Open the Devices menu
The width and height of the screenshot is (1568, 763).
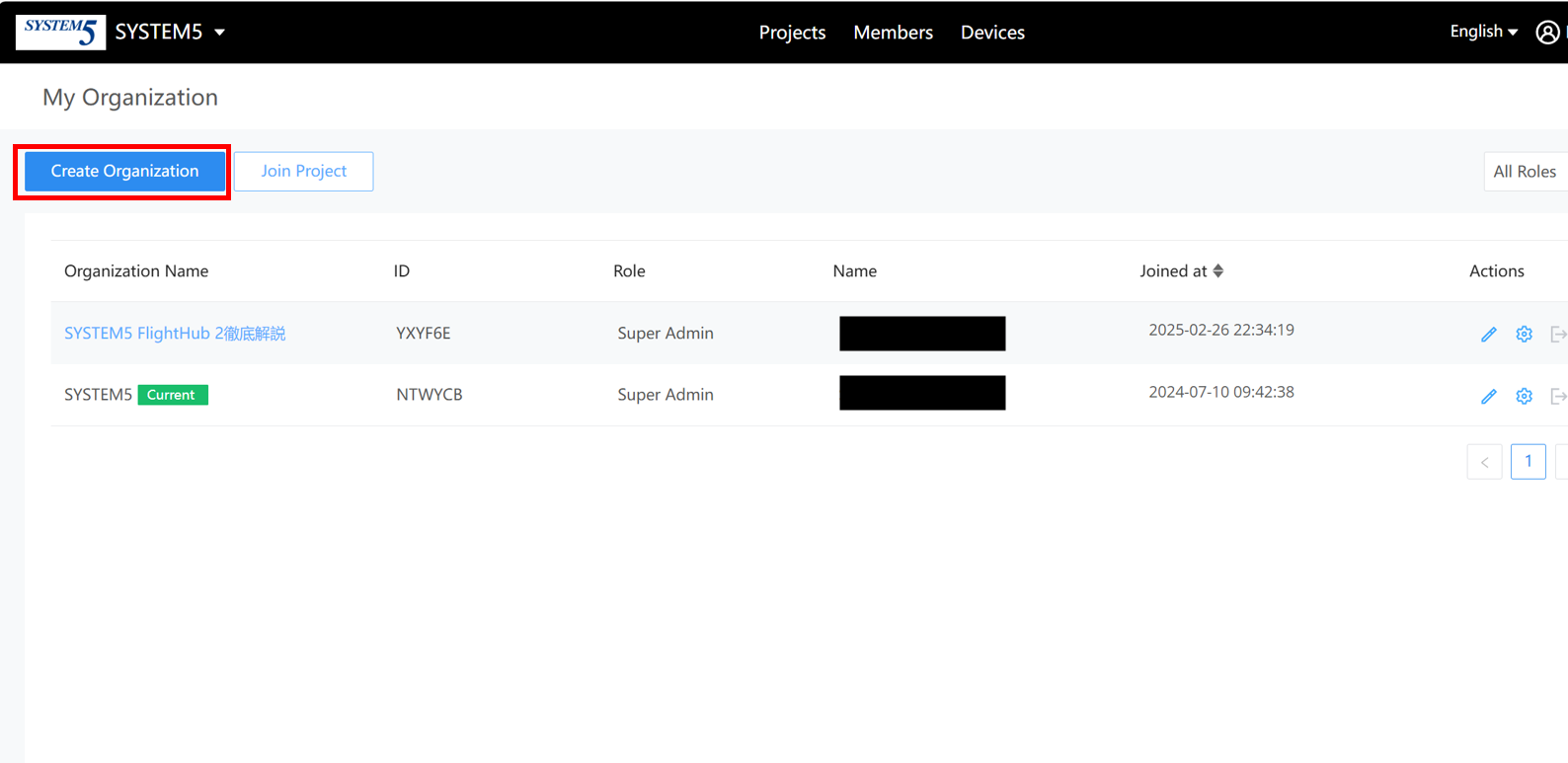[992, 33]
